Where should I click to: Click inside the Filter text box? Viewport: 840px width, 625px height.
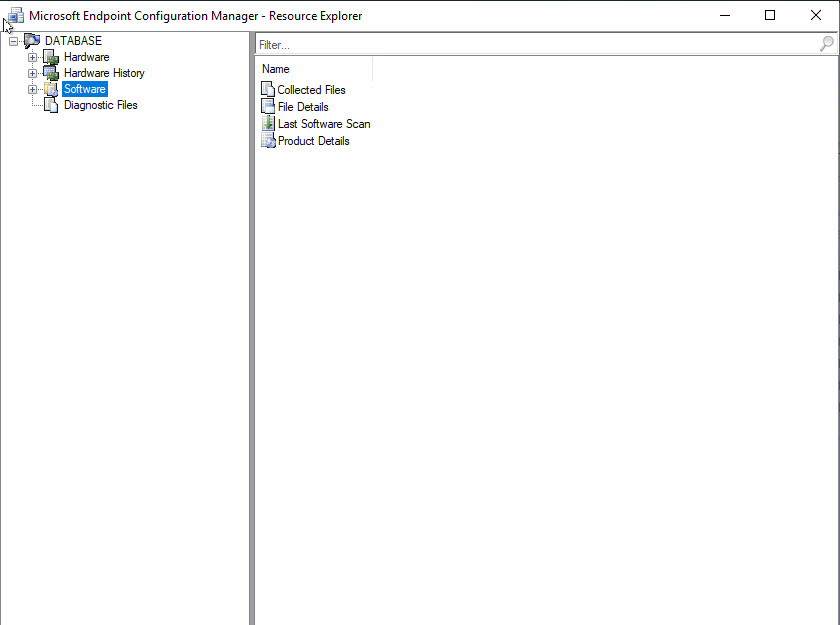point(530,45)
